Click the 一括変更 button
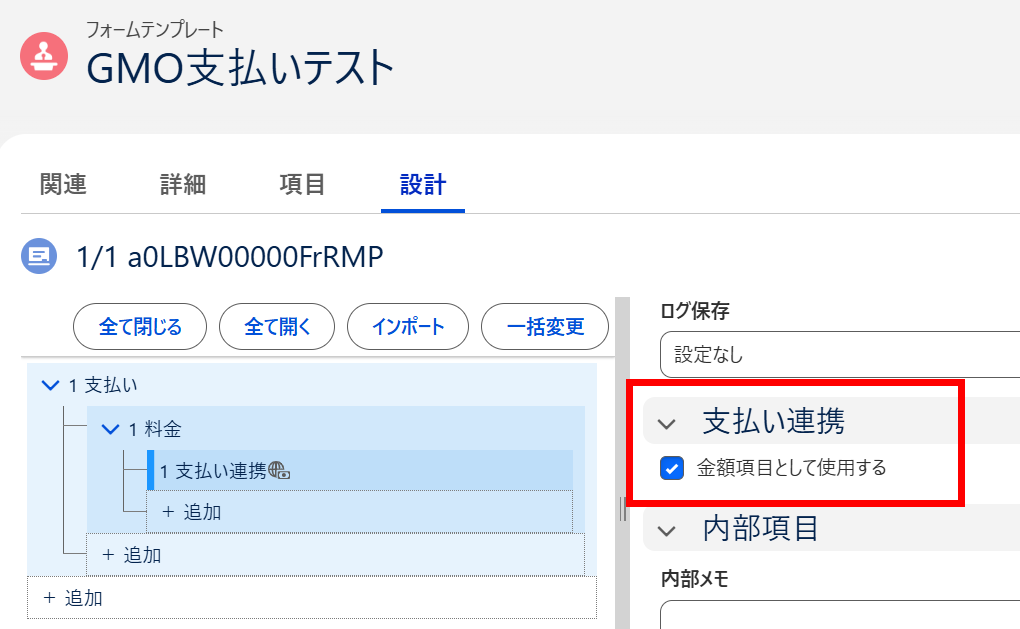 click(x=545, y=327)
